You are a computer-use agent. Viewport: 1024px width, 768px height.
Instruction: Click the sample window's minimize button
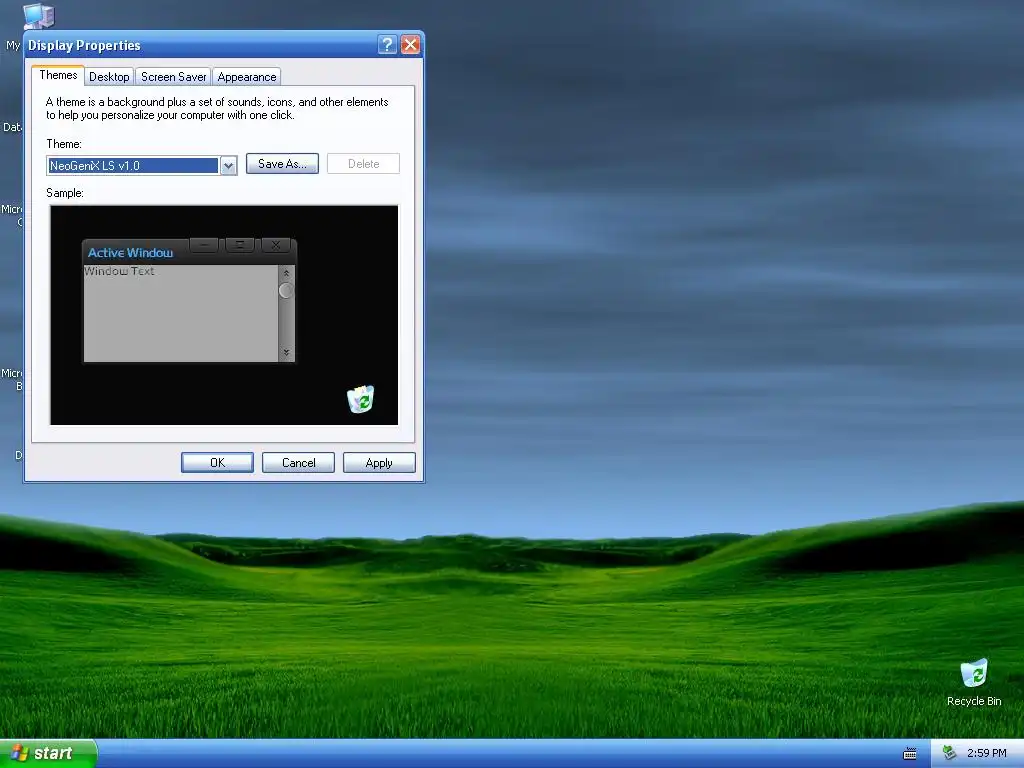204,245
